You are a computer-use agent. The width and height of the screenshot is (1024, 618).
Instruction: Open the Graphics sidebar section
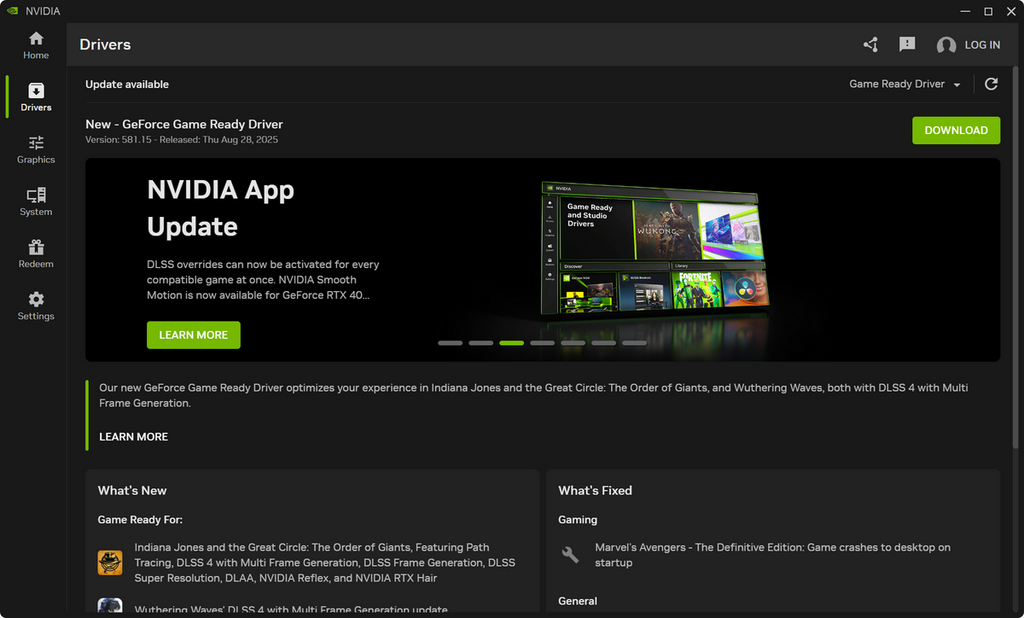click(x=36, y=150)
